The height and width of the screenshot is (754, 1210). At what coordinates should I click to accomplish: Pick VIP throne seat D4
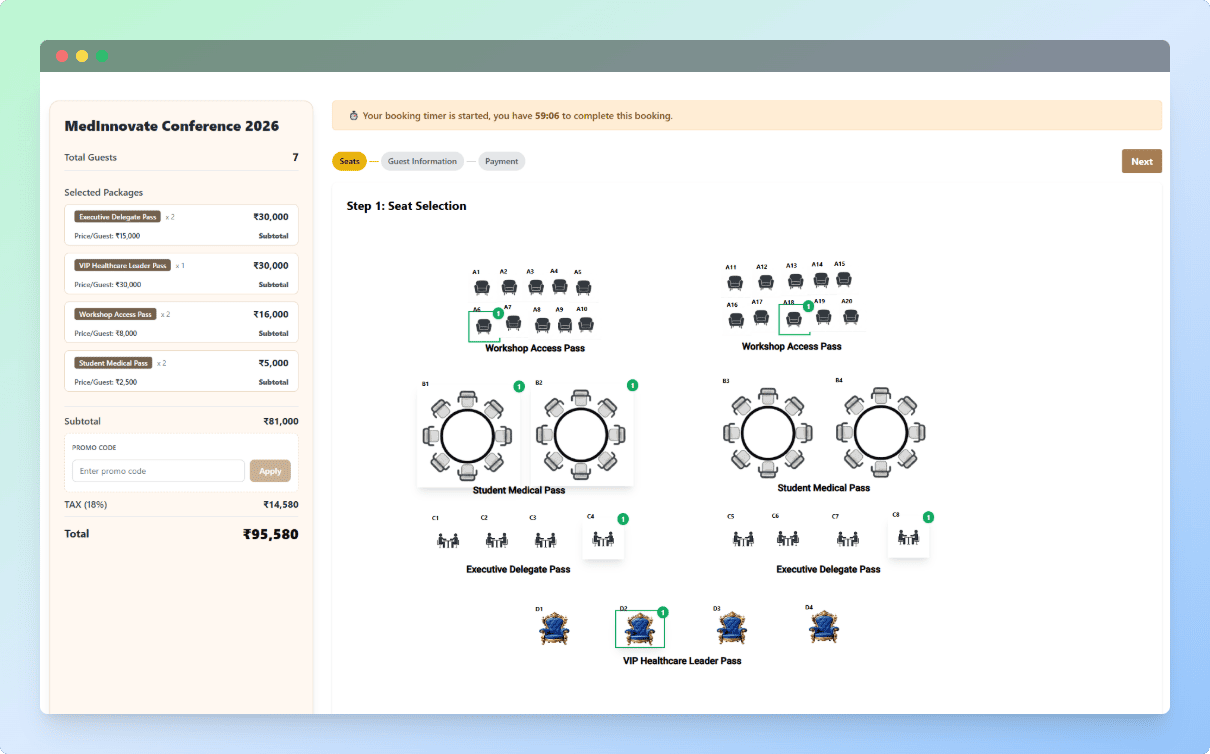click(824, 628)
